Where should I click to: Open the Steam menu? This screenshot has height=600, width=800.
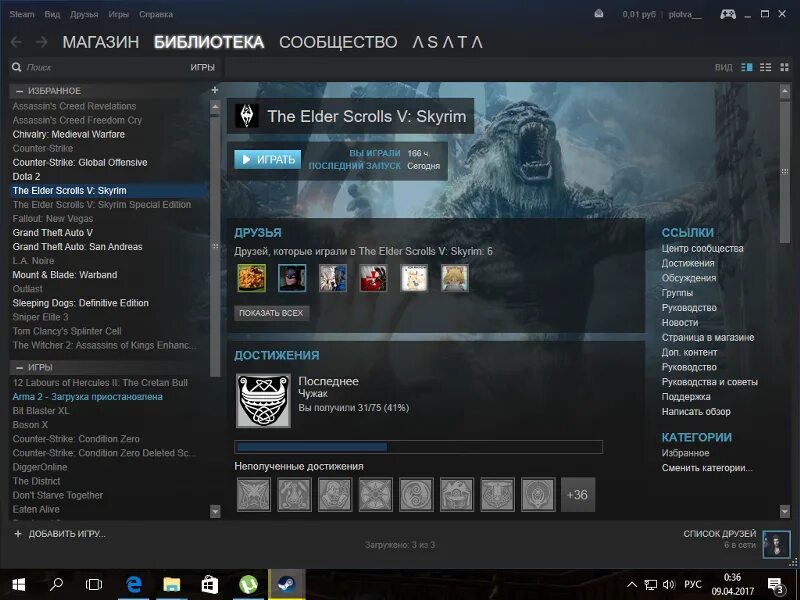[x=22, y=14]
